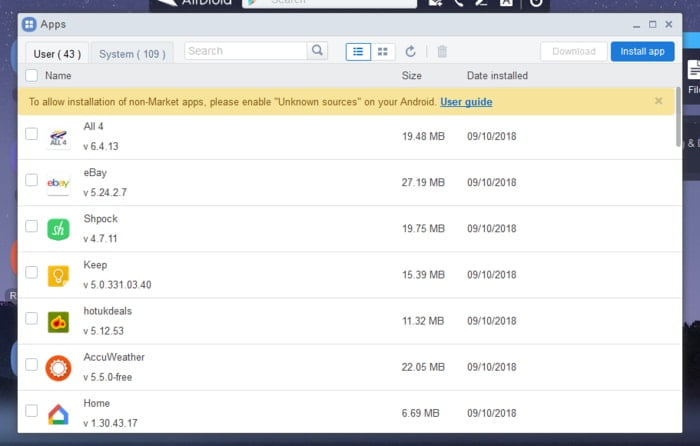This screenshot has height=446, width=700.
Task: Open the User guide link
Action: tap(466, 102)
